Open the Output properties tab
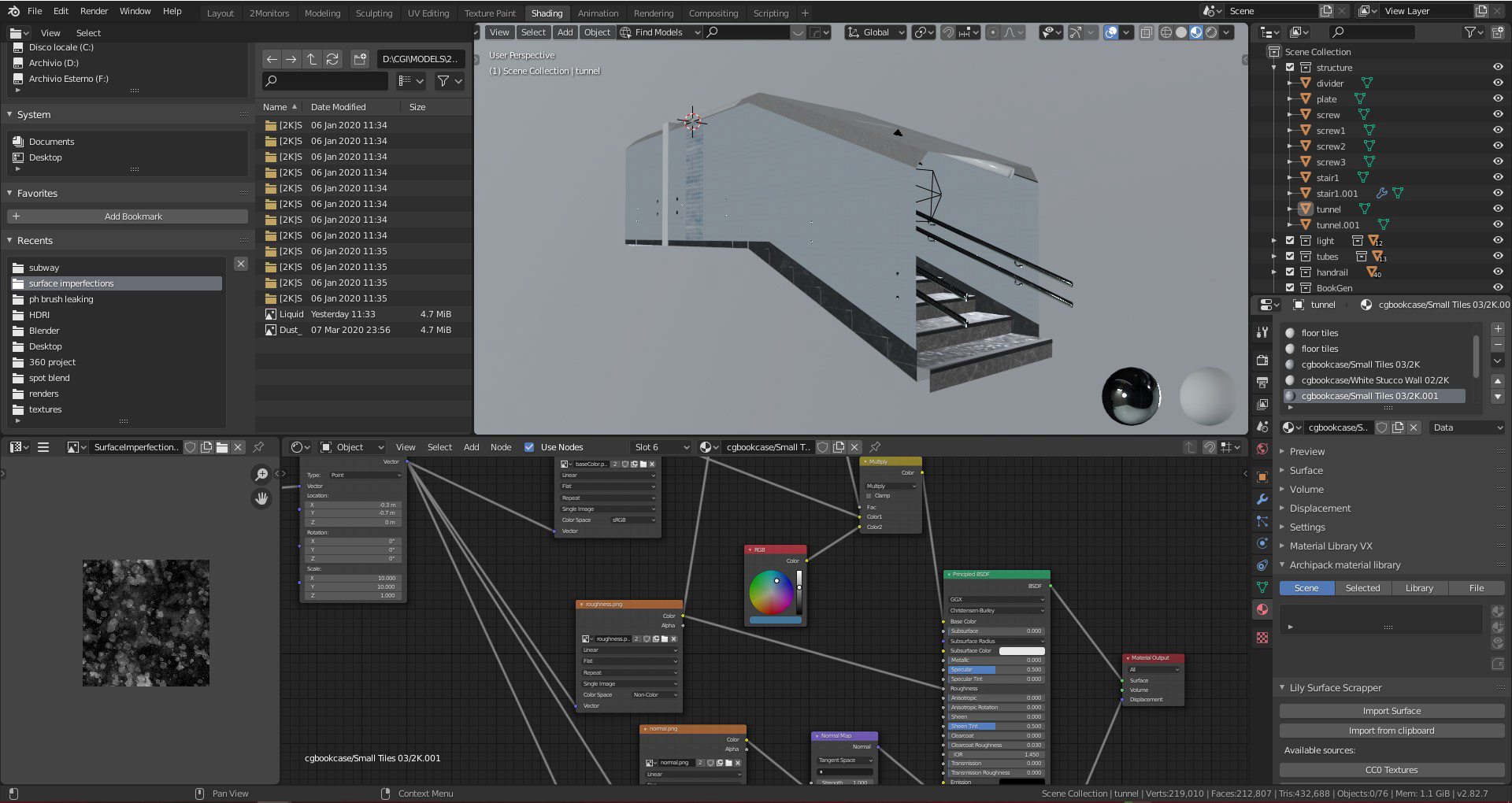1512x803 pixels. 1262,382
